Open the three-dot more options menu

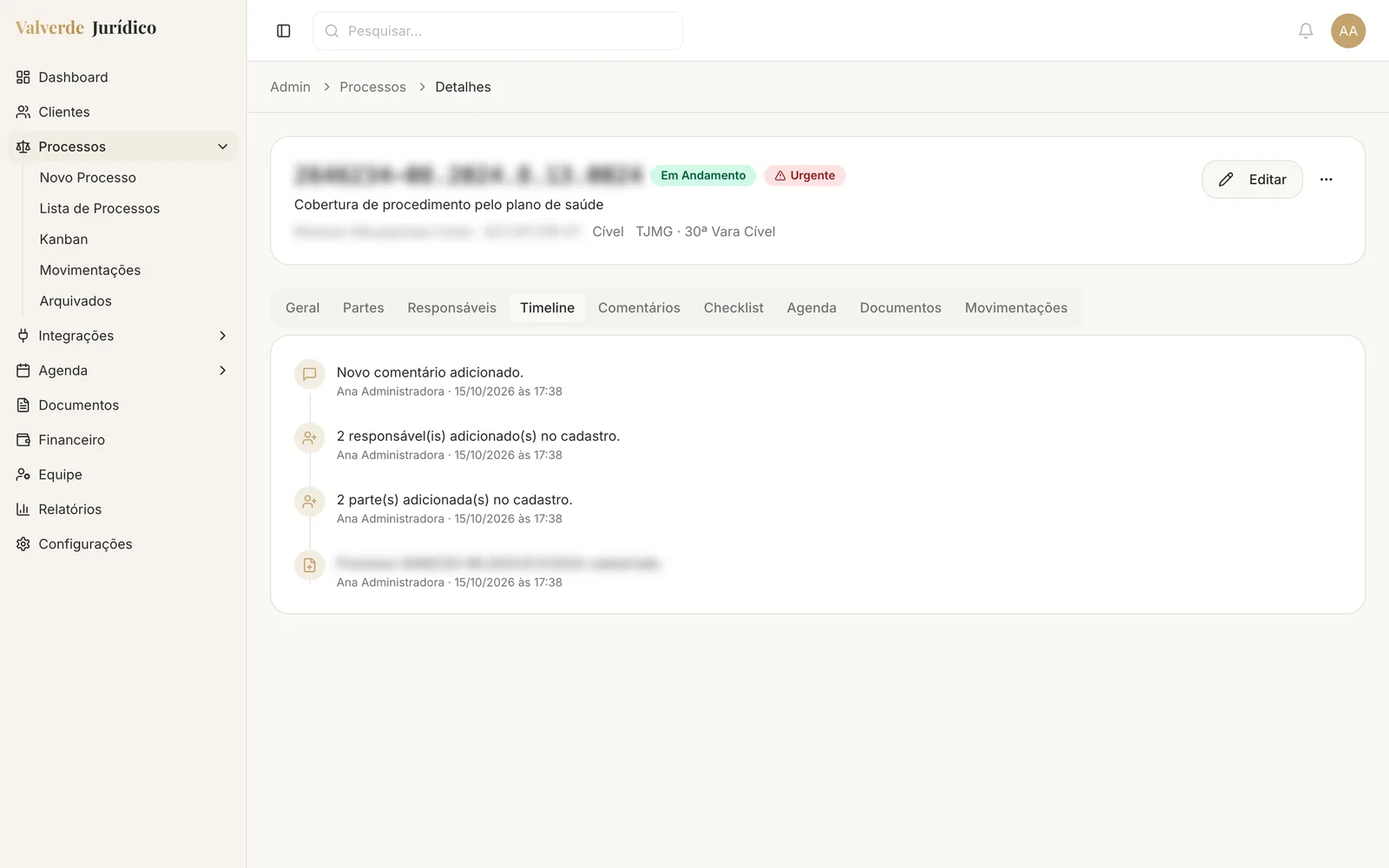point(1326,180)
